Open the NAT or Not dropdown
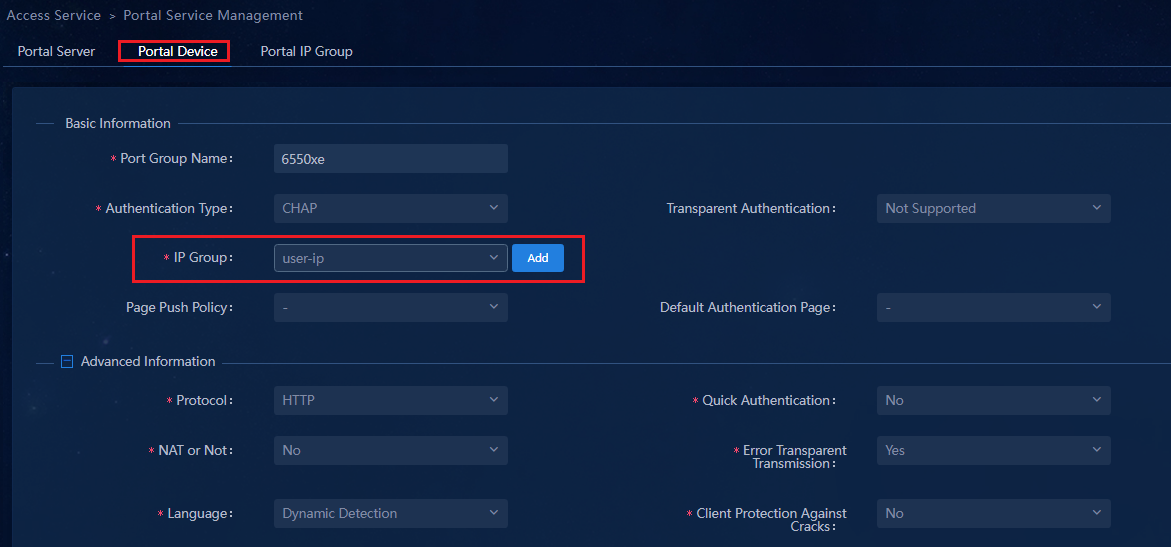Viewport: 1171px width, 547px height. (391, 451)
